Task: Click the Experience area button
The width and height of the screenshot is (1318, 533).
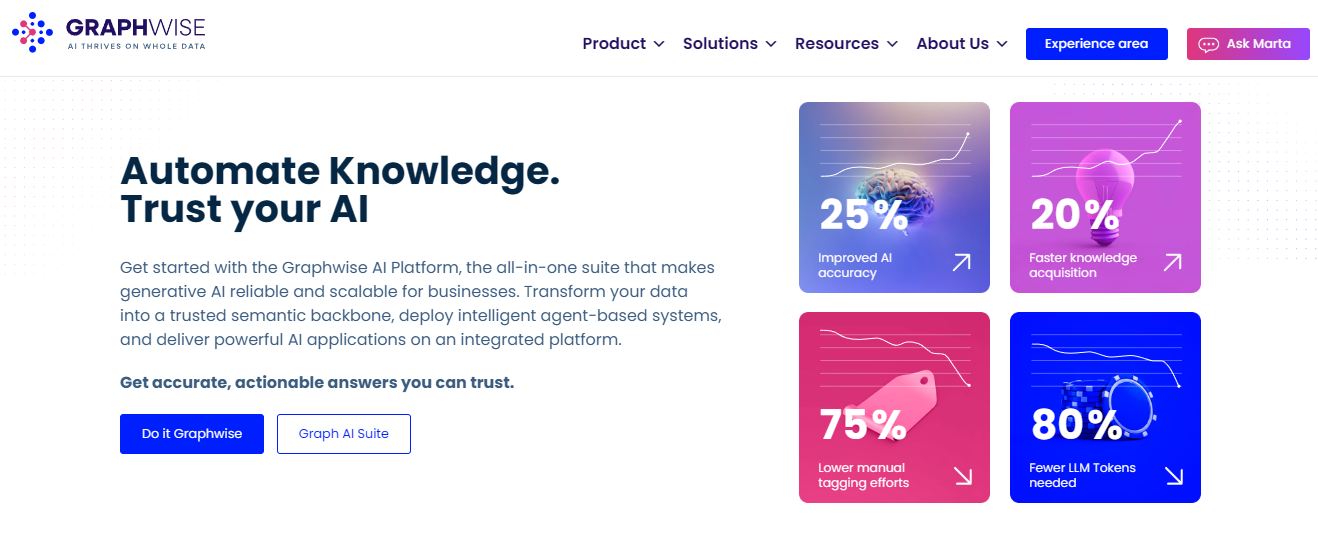Action: [1097, 44]
